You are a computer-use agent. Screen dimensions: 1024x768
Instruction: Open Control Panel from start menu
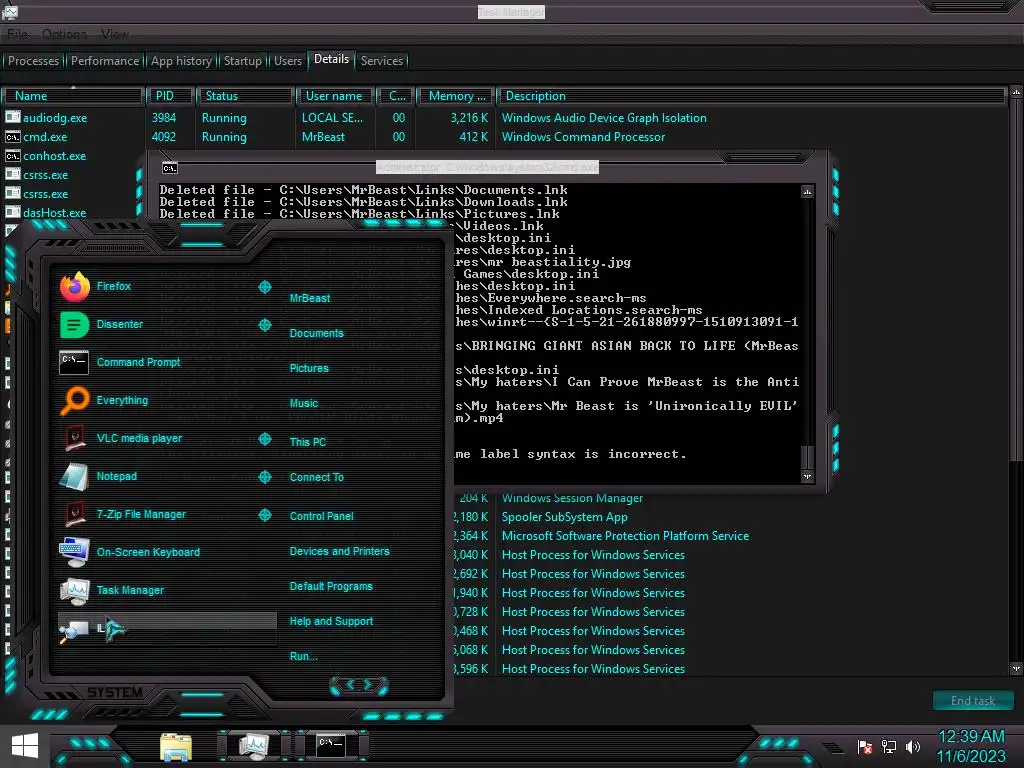tap(321, 516)
